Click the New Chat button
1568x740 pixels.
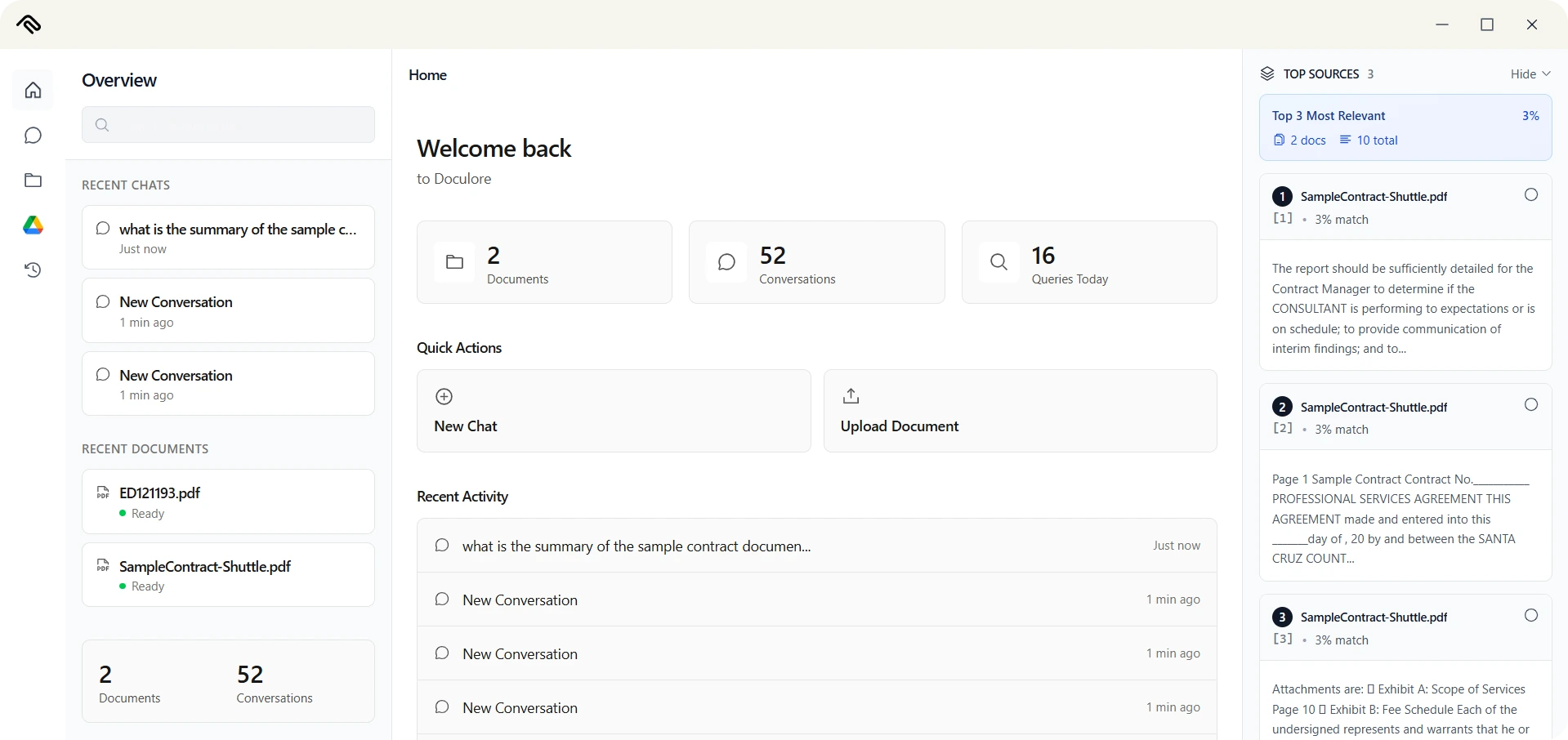pyautogui.click(x=613, y=411)
